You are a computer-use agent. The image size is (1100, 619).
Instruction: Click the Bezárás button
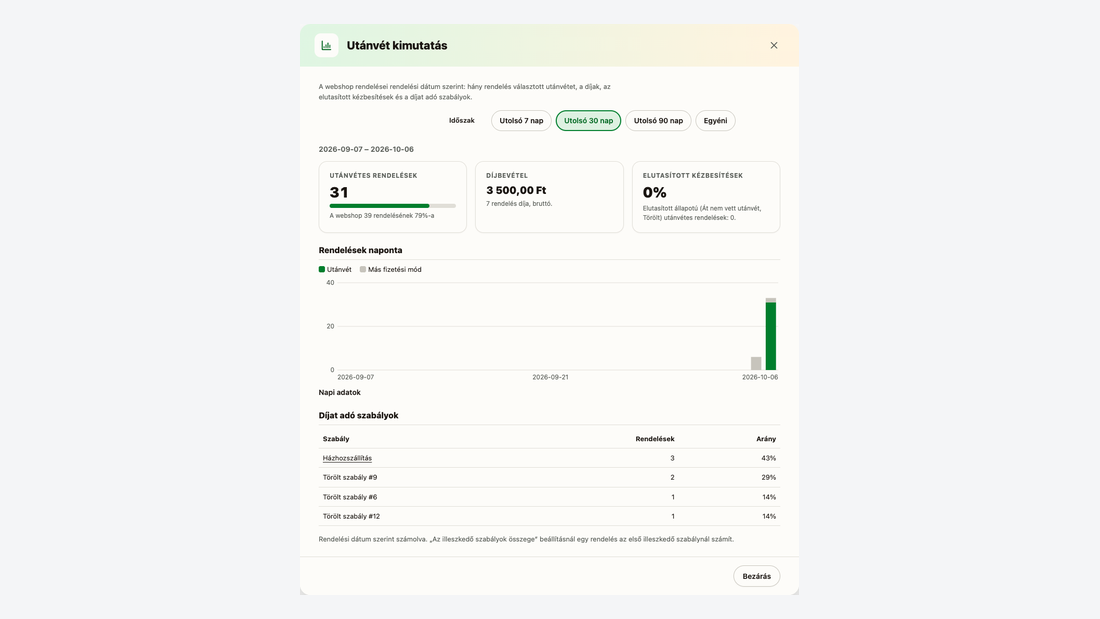[756, 576]
